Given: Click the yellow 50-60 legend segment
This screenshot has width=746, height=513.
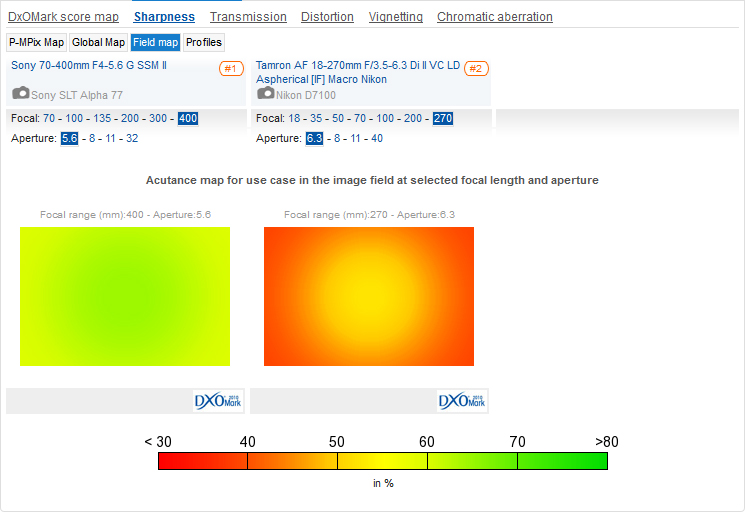Looking at the screenshot, I should (x=383, y=461).
